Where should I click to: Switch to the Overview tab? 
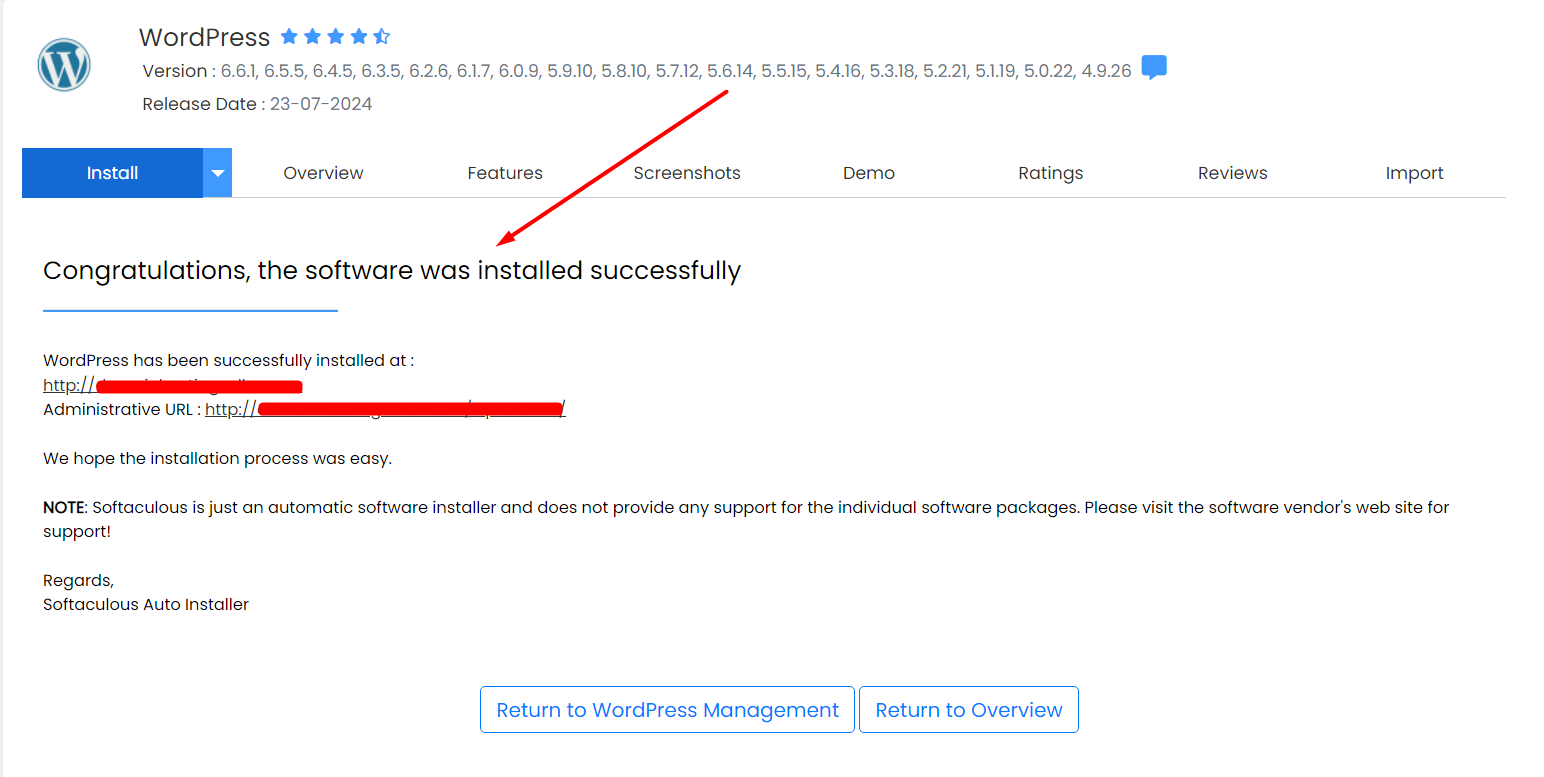323,173
